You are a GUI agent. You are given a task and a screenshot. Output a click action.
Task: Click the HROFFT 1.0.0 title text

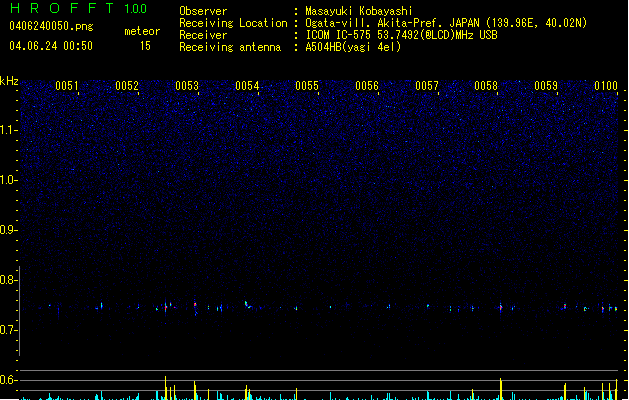[79, 8]
